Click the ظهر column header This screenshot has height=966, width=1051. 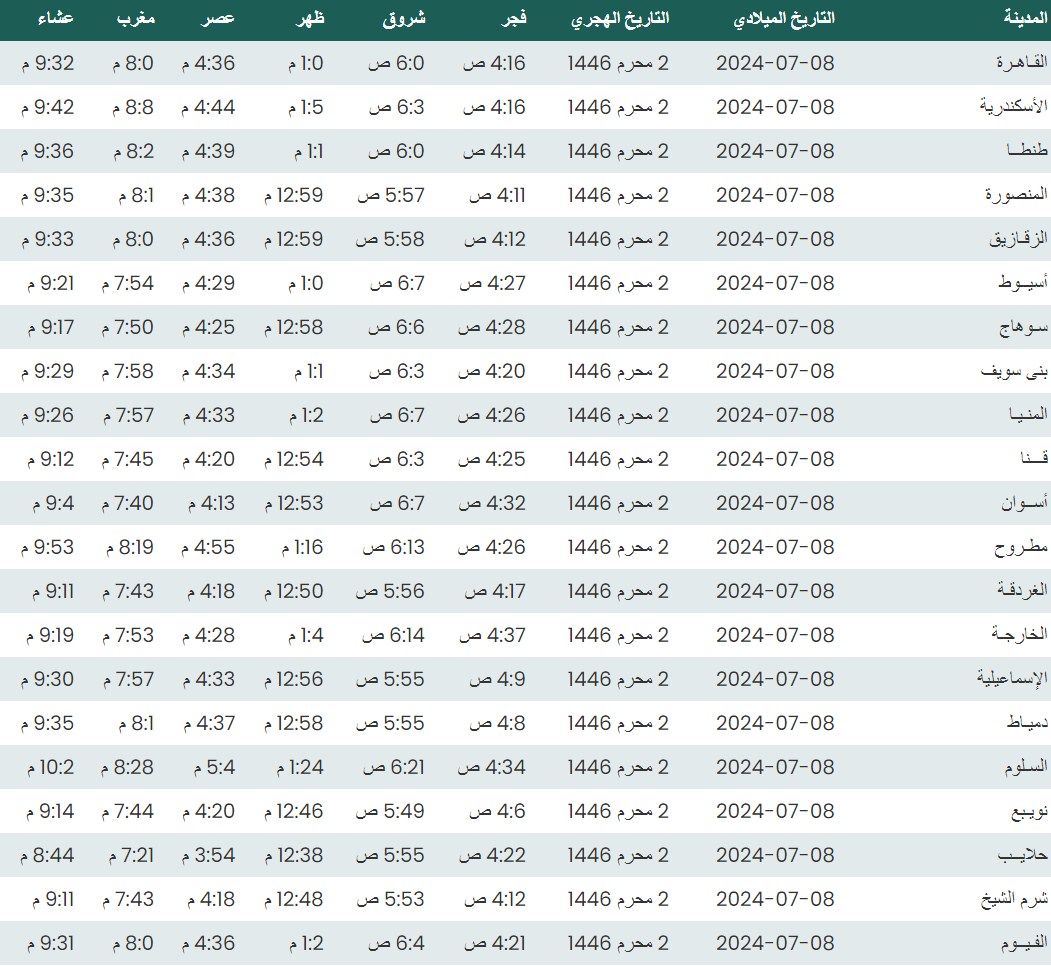(308, 19)
